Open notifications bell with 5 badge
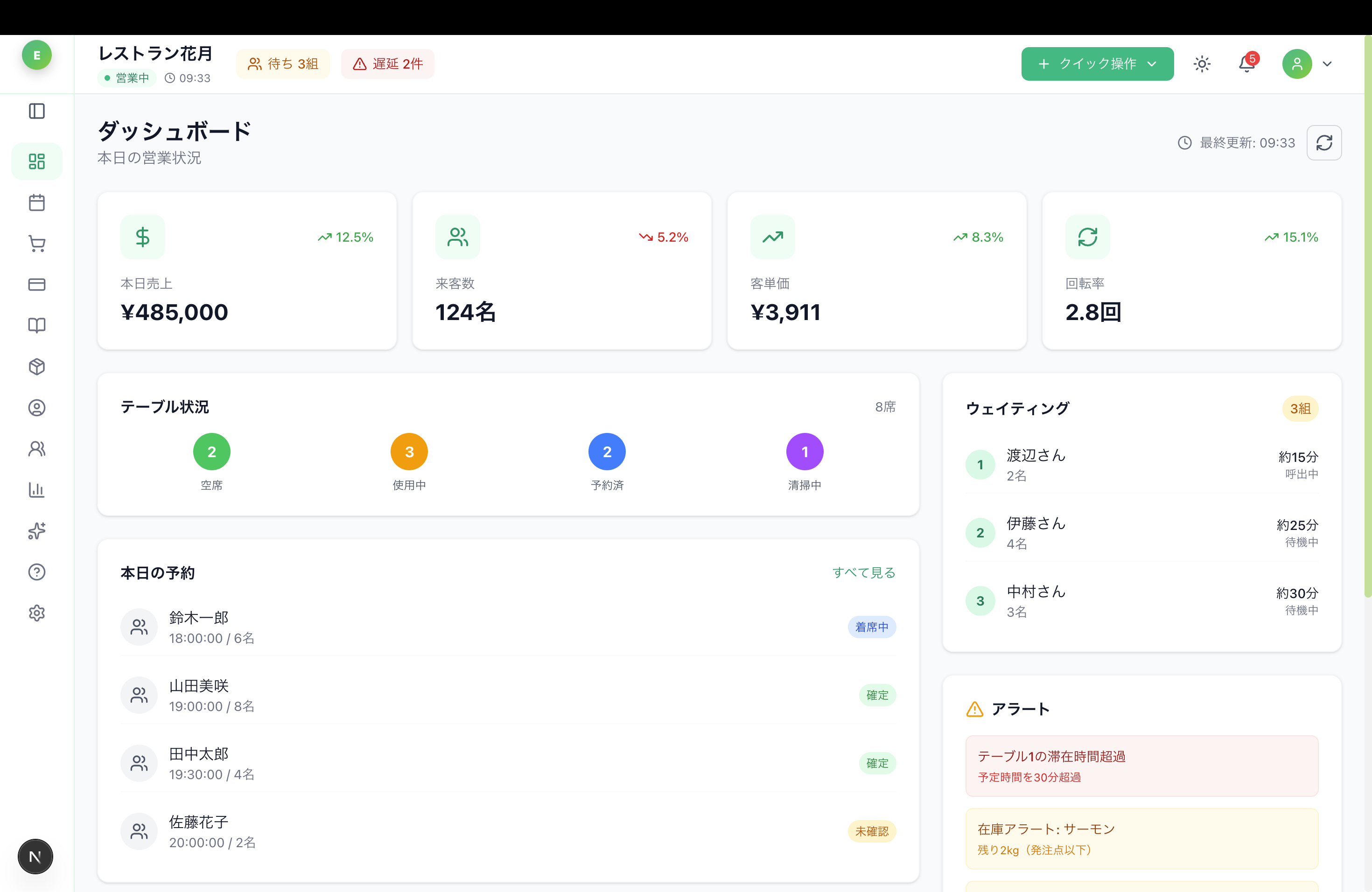 pos(1246,64)
